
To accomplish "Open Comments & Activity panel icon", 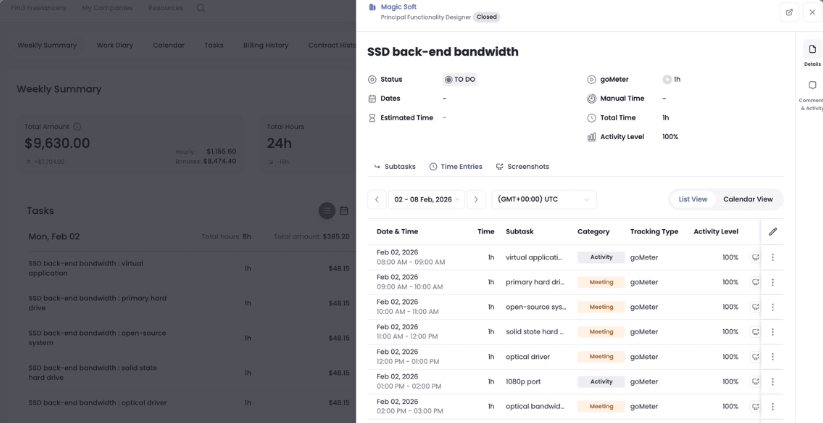I will click(x=812, y=86).
